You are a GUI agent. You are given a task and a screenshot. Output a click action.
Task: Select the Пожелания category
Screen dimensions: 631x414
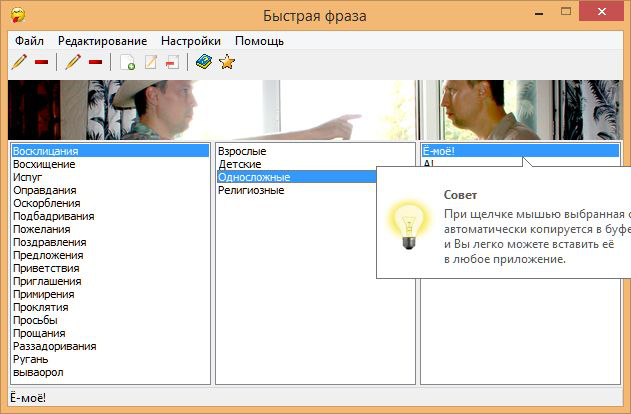coord(111,229)
